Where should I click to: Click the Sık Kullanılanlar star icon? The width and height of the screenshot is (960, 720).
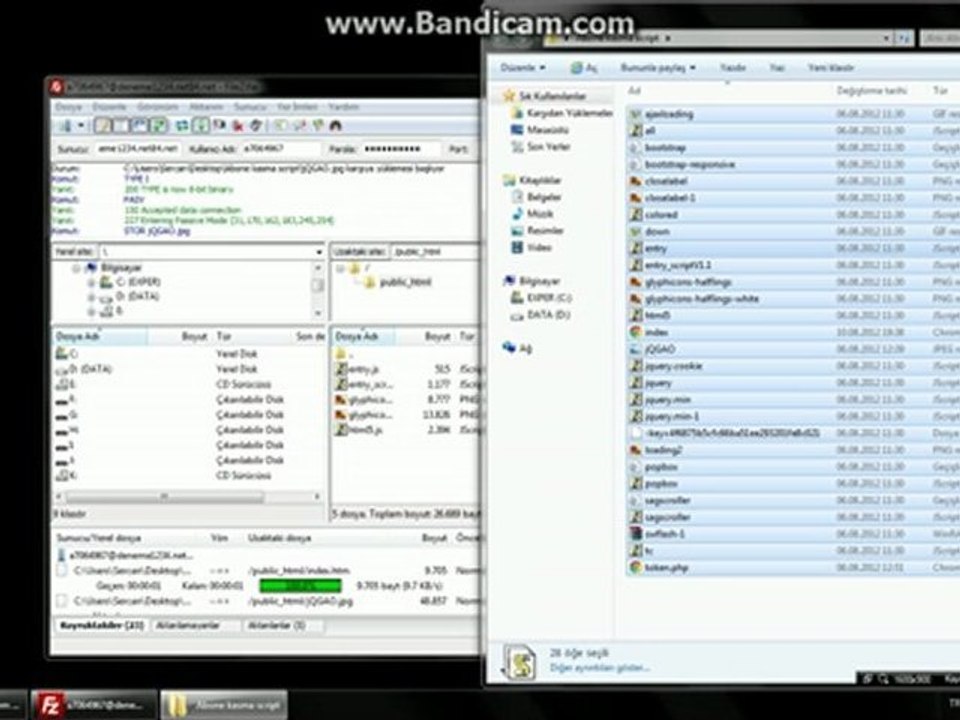pos(509,96)
